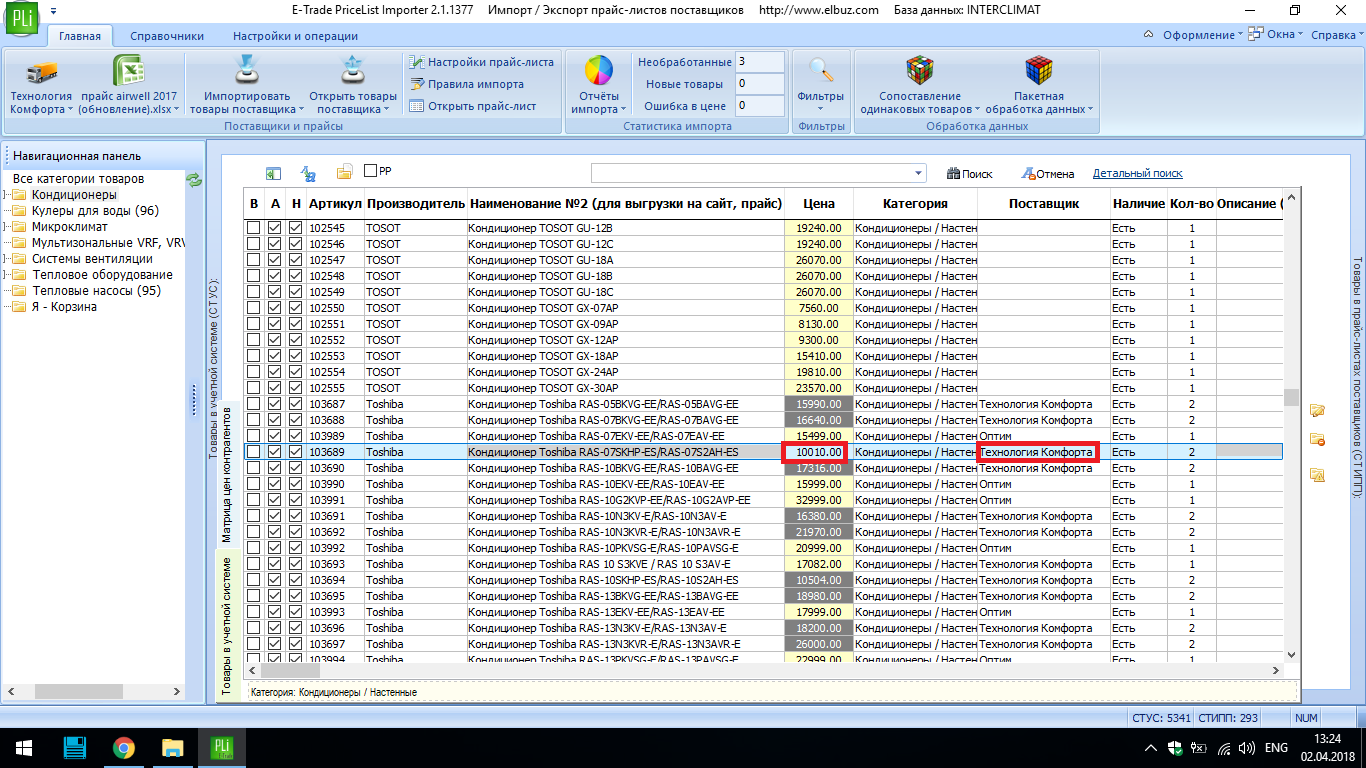Click the Сопоставление одинаковых товаров Rubik's cube icon

tap(920, 72)
